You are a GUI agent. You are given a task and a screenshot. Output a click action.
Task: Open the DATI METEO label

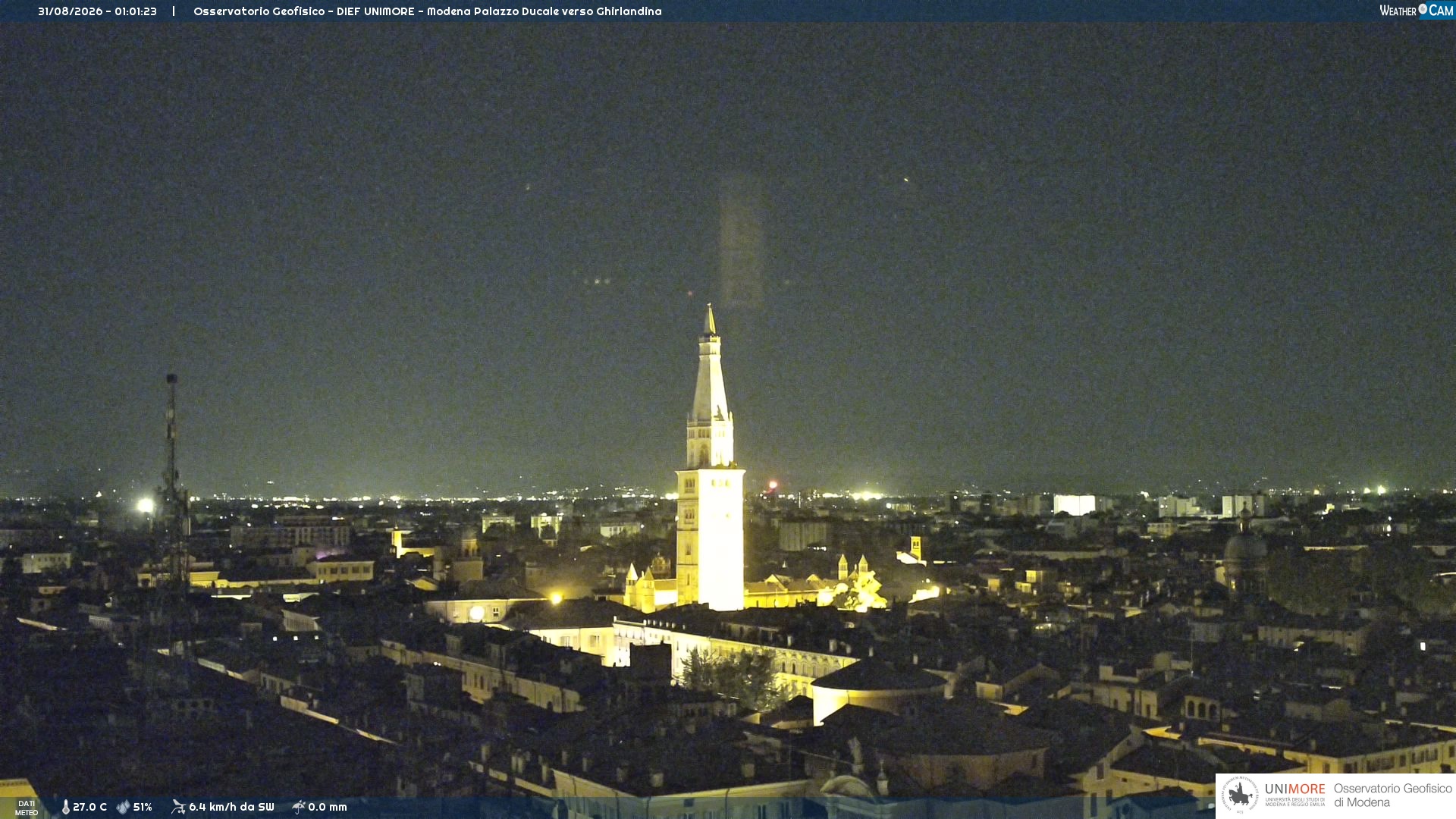tap(27, 808)
